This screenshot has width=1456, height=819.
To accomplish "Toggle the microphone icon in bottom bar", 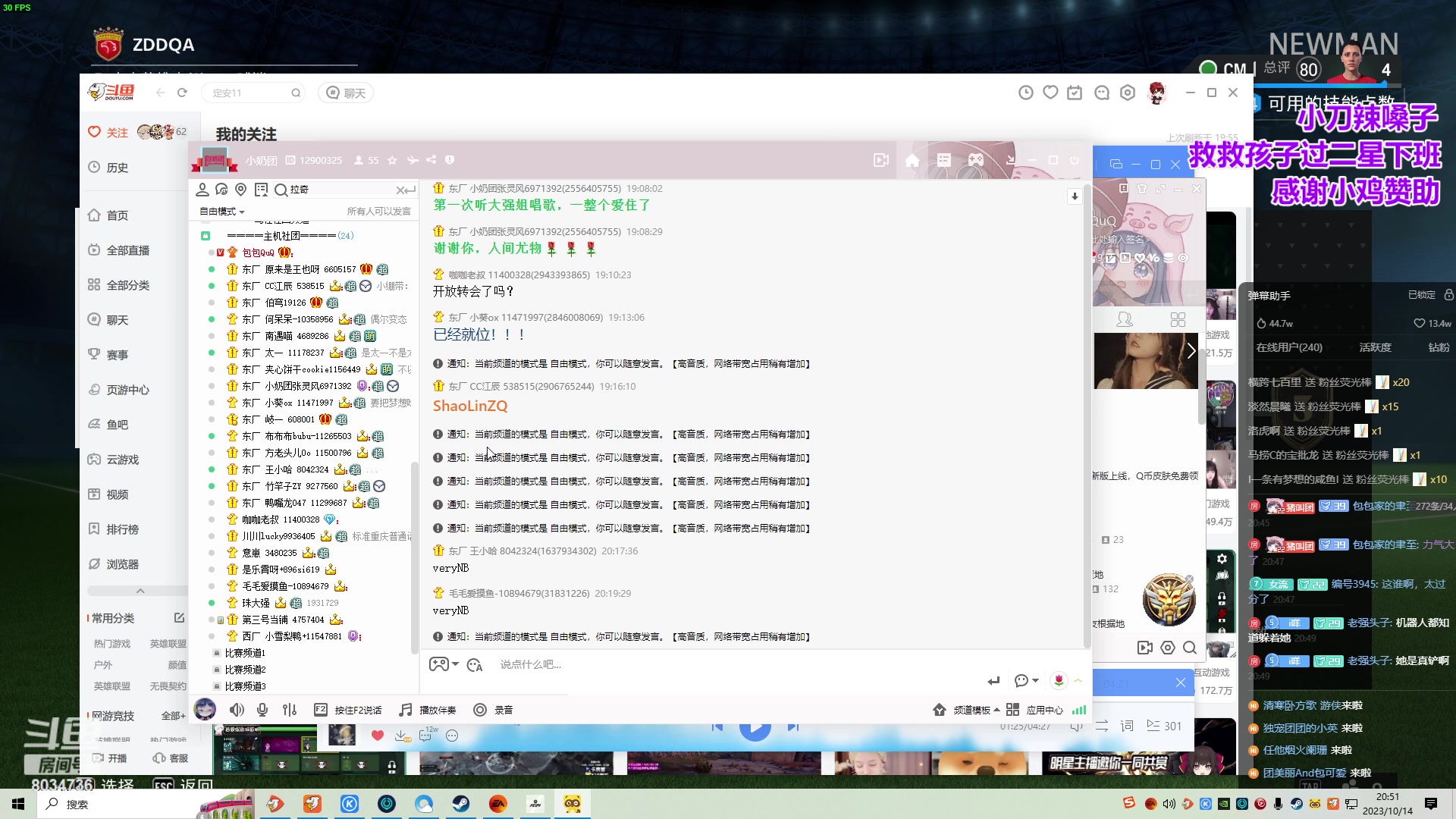I will pos(262,710).
